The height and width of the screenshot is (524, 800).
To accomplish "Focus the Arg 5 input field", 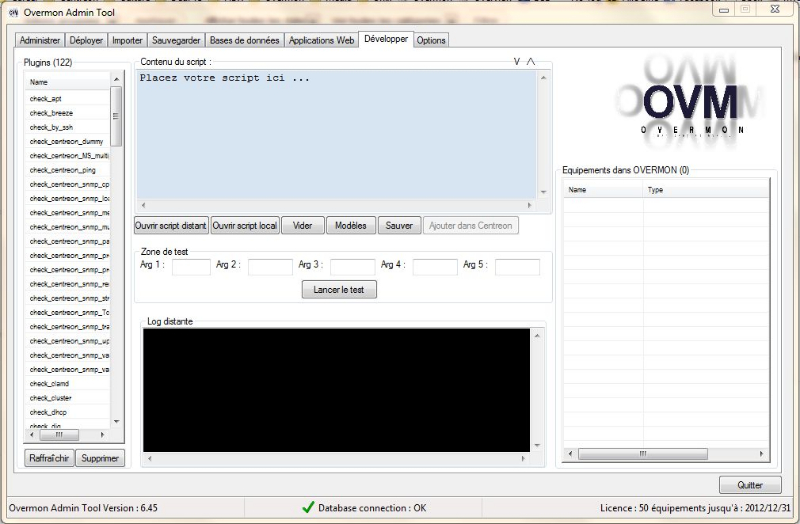I will (x=517, y=267).
